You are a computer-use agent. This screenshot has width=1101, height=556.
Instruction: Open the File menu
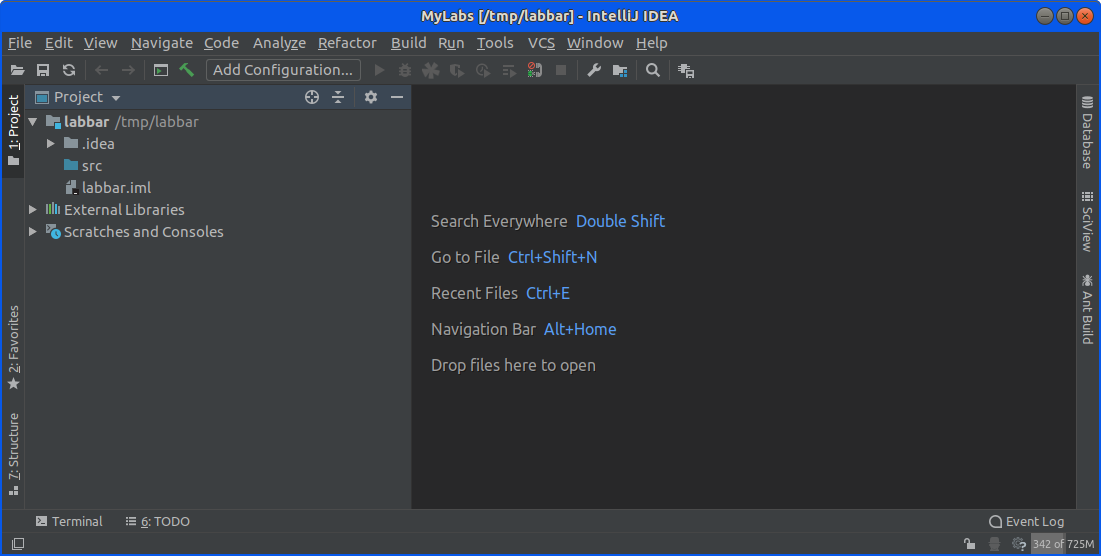tap(20, 43)
